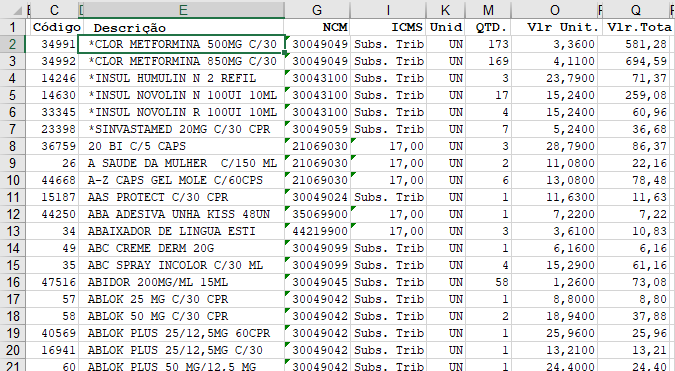The height and width of the screenshot is (371, 675).
Task: Select unit value cell '28,7900'
Action: pos(554,146)
